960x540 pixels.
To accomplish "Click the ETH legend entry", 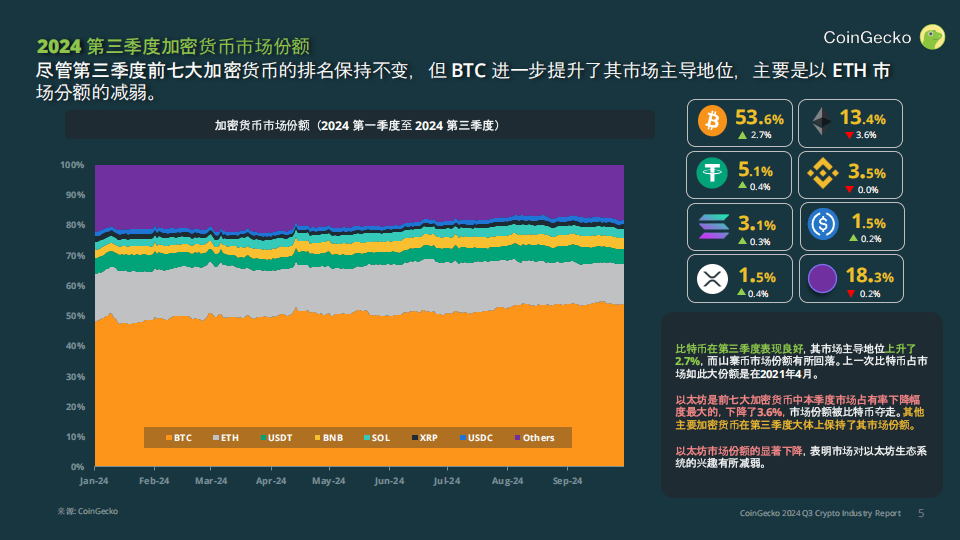I will coord(225,438).
